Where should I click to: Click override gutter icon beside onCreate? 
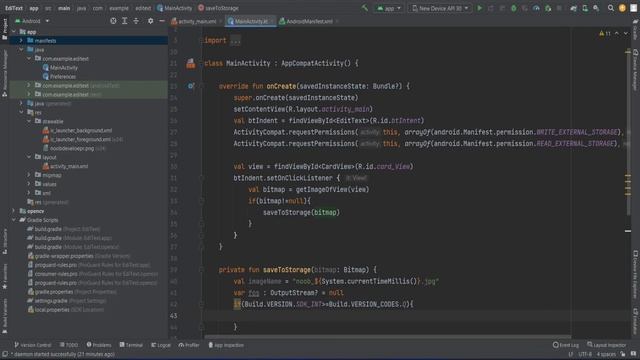pos(191,86)
